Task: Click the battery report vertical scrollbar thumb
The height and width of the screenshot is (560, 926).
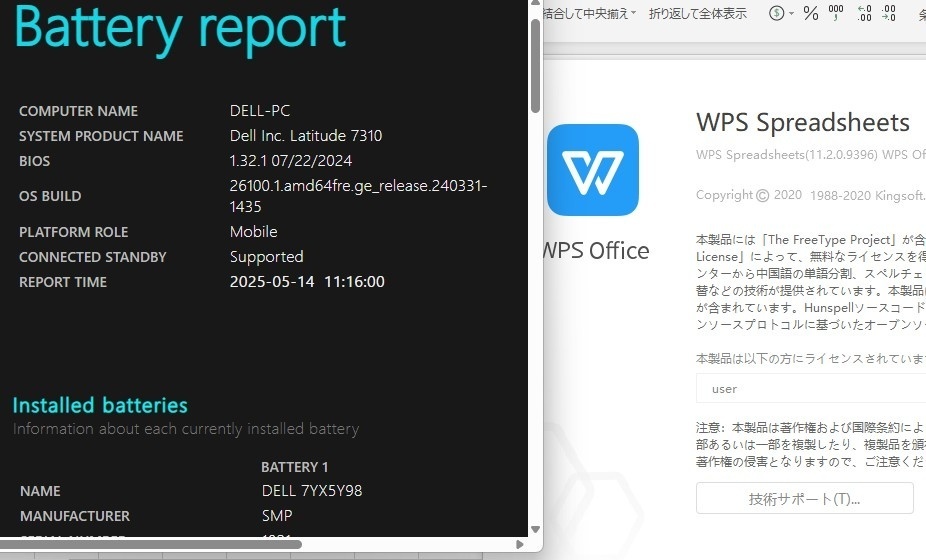Action: pyautogui.click(x=535, y=65)
